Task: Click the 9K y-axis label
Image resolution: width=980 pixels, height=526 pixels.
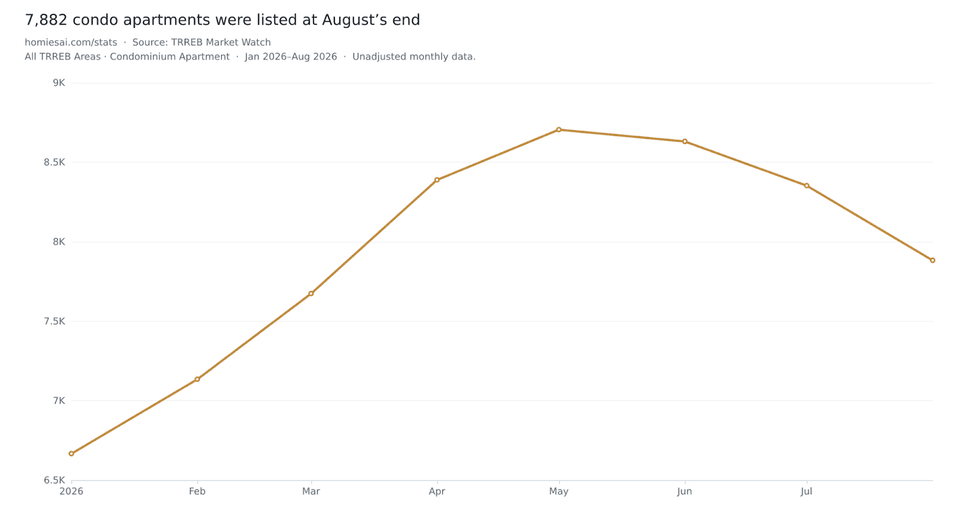Action: 59,83
